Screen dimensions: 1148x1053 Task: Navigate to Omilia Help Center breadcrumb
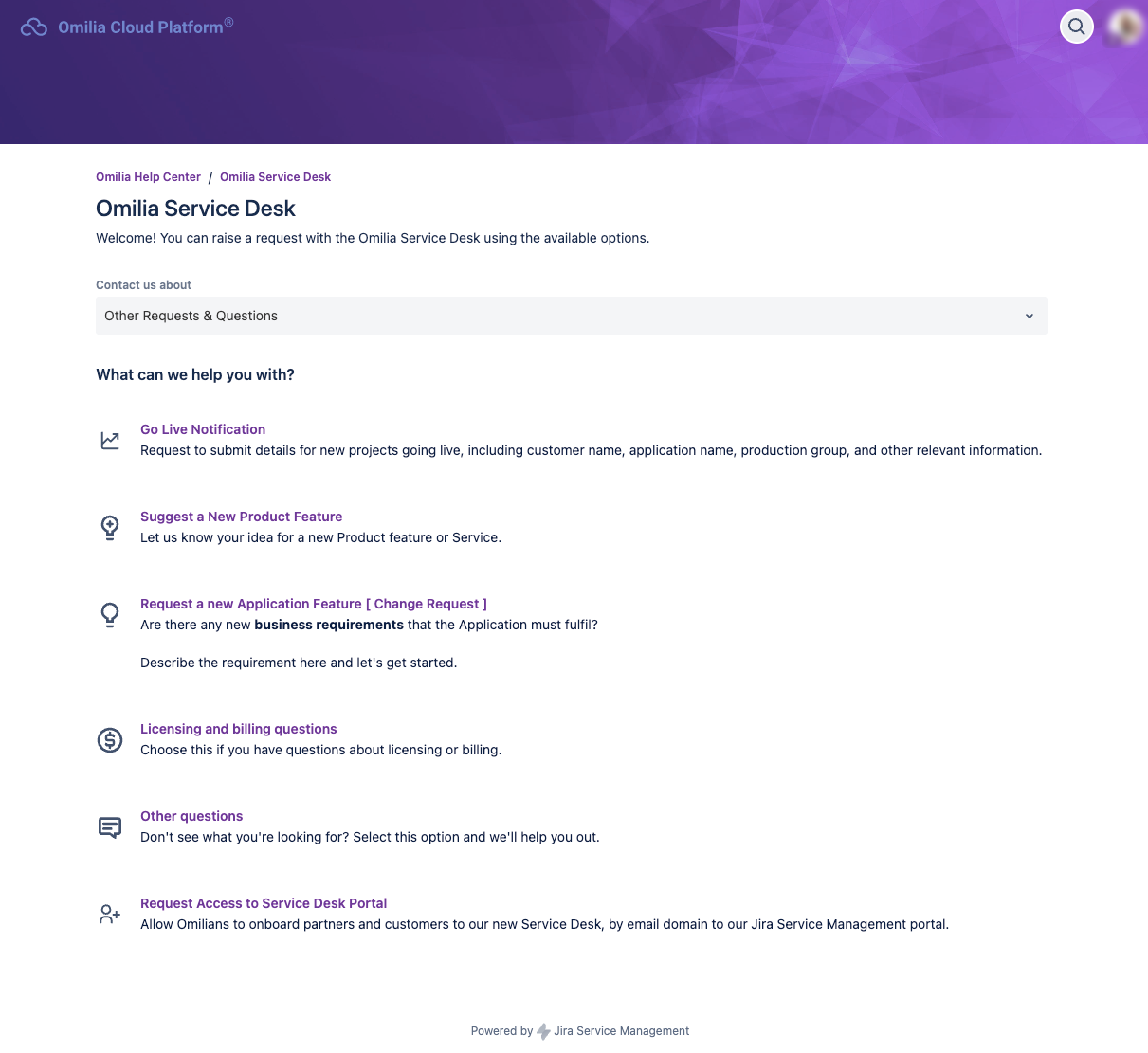point(148,177)
